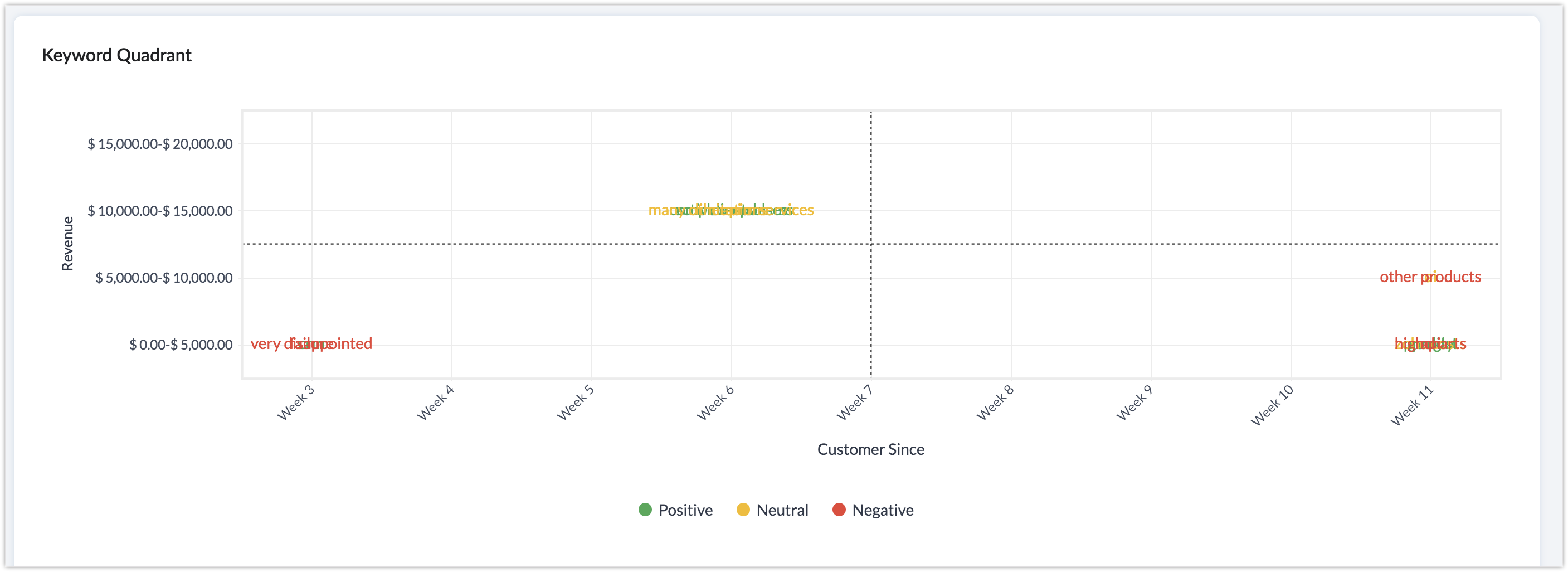
Task: Click the red Negative legend dot
Action: pos(839,509)
